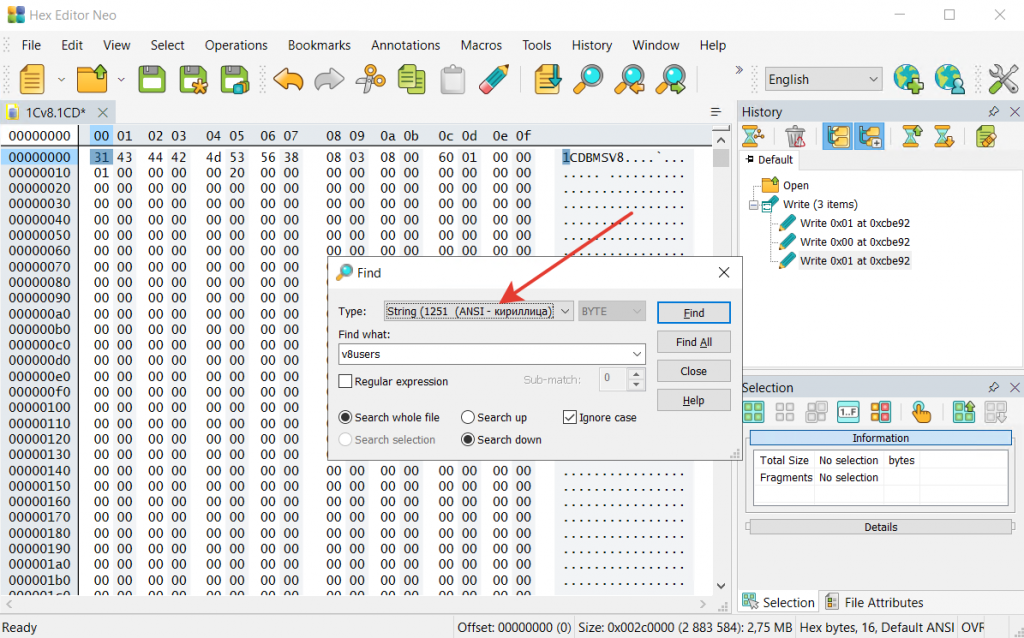The image size is (1024, 638).
Task: Switch to the File Attributes tab
Action: click(875, 602)
